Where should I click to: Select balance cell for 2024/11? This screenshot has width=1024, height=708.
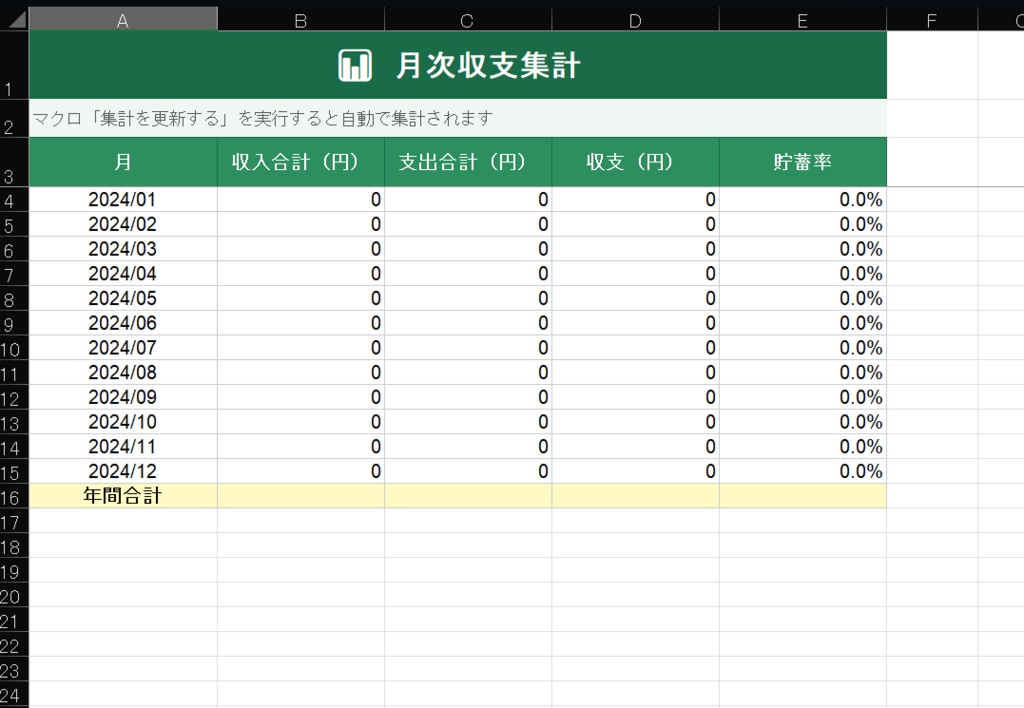635,447
